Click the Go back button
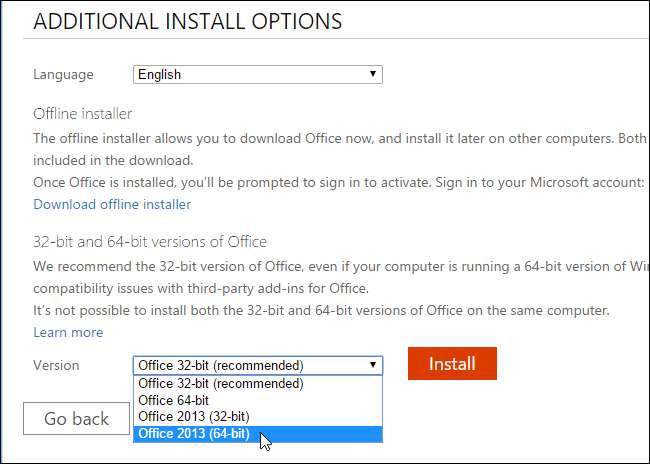Viewport: 650px width, 464px height. click(76, 419)
